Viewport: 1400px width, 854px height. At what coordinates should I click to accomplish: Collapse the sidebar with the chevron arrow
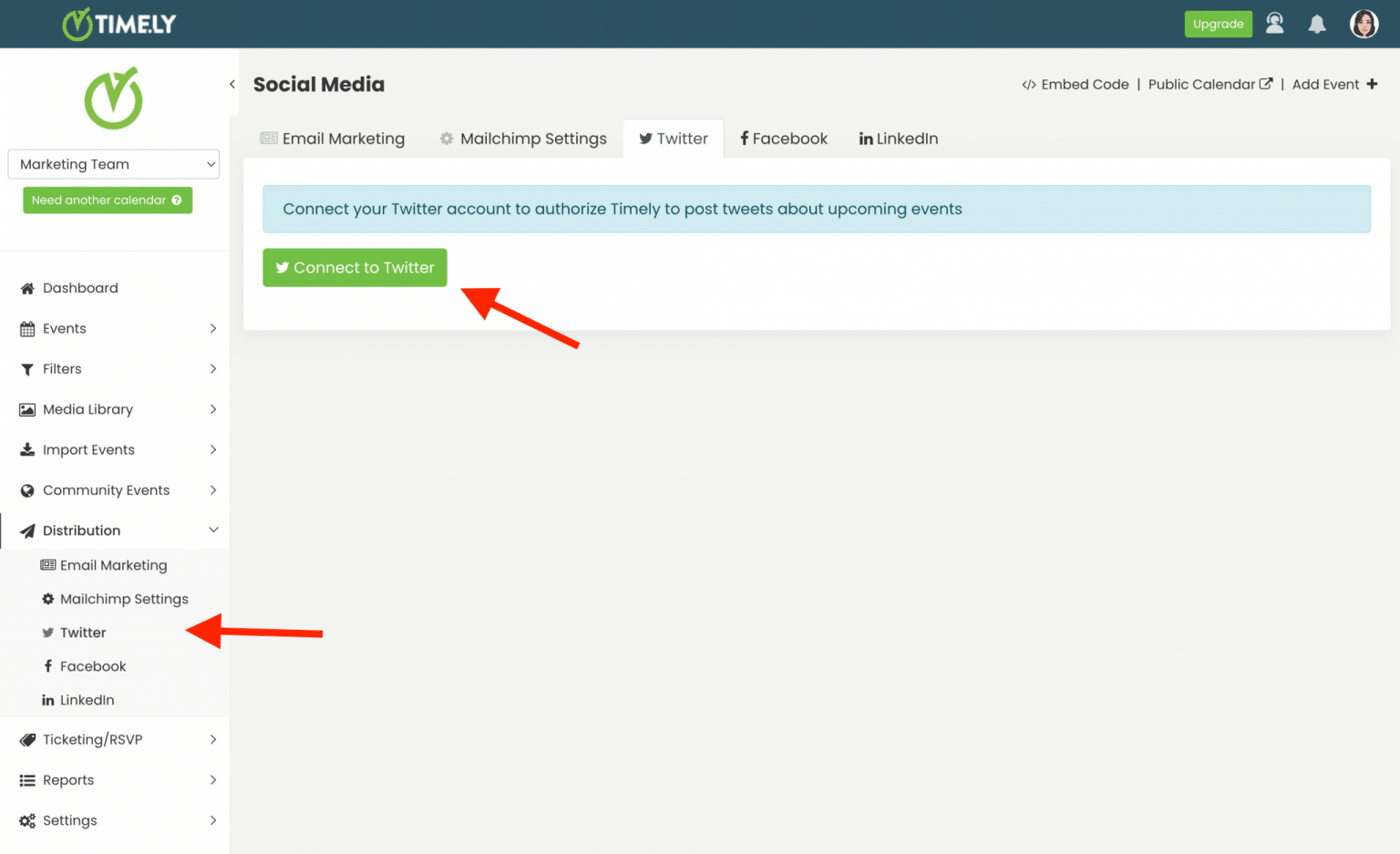tap(232, 83)
